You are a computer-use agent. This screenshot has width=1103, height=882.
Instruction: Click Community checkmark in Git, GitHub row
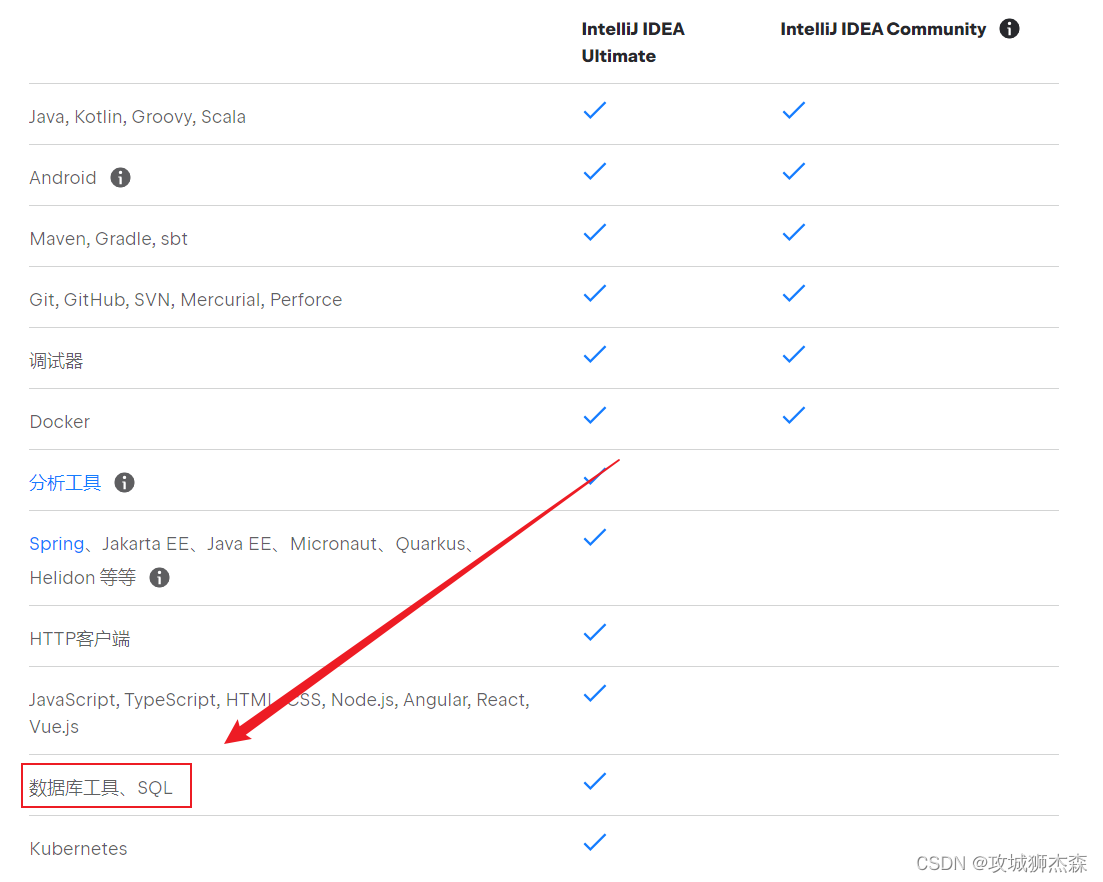pos(793,293)
